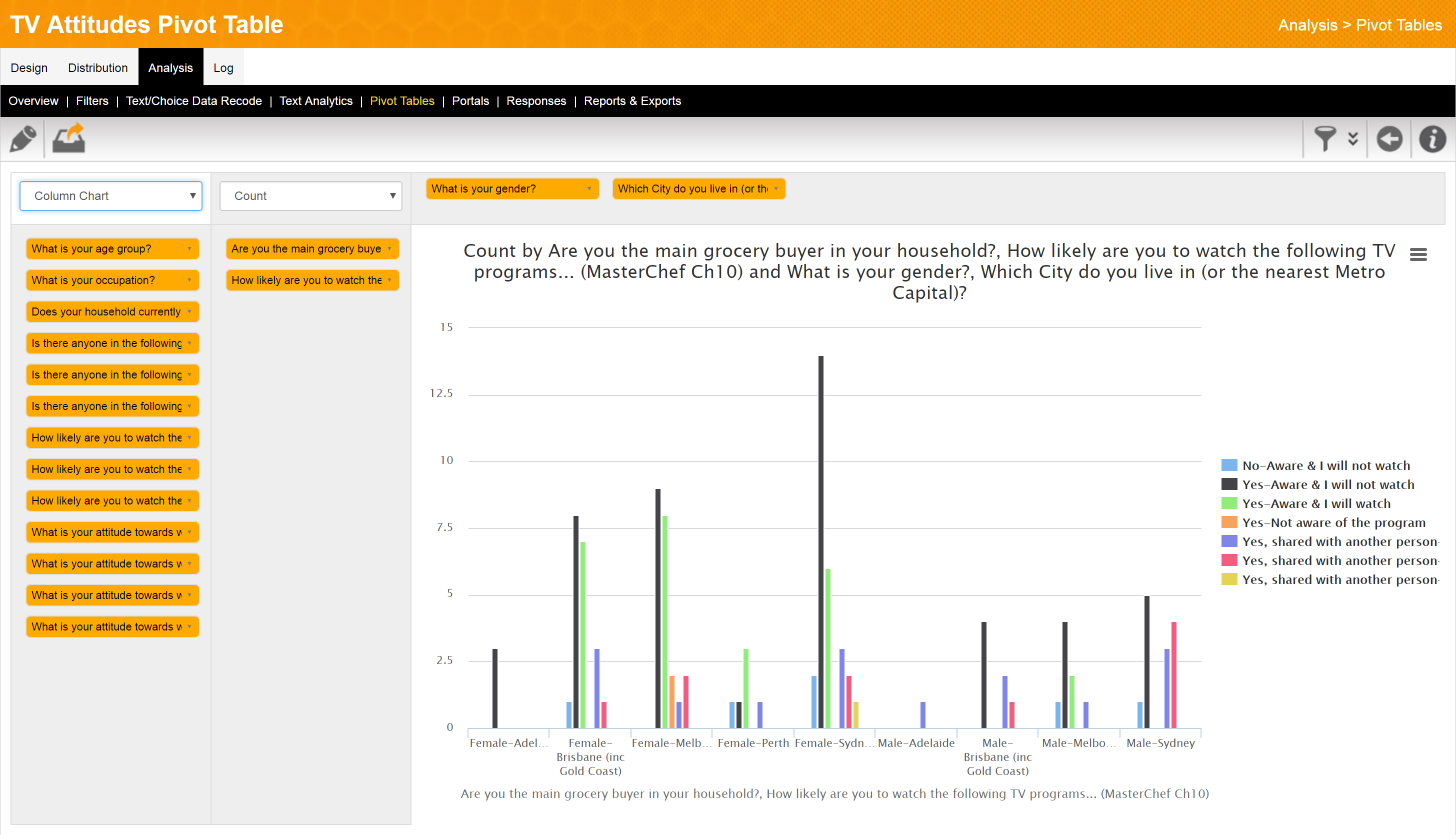The image size is (1456, 835).
Task: Open the Text Analytics menu item
Action: click(316, 101)
